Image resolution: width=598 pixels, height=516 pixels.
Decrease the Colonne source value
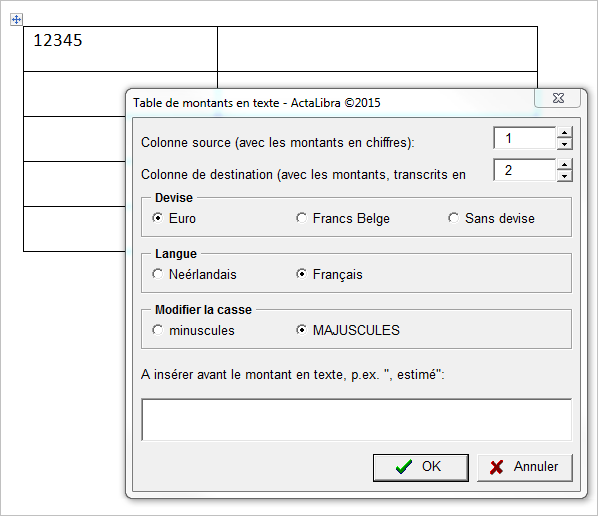[x=564, y=144]
